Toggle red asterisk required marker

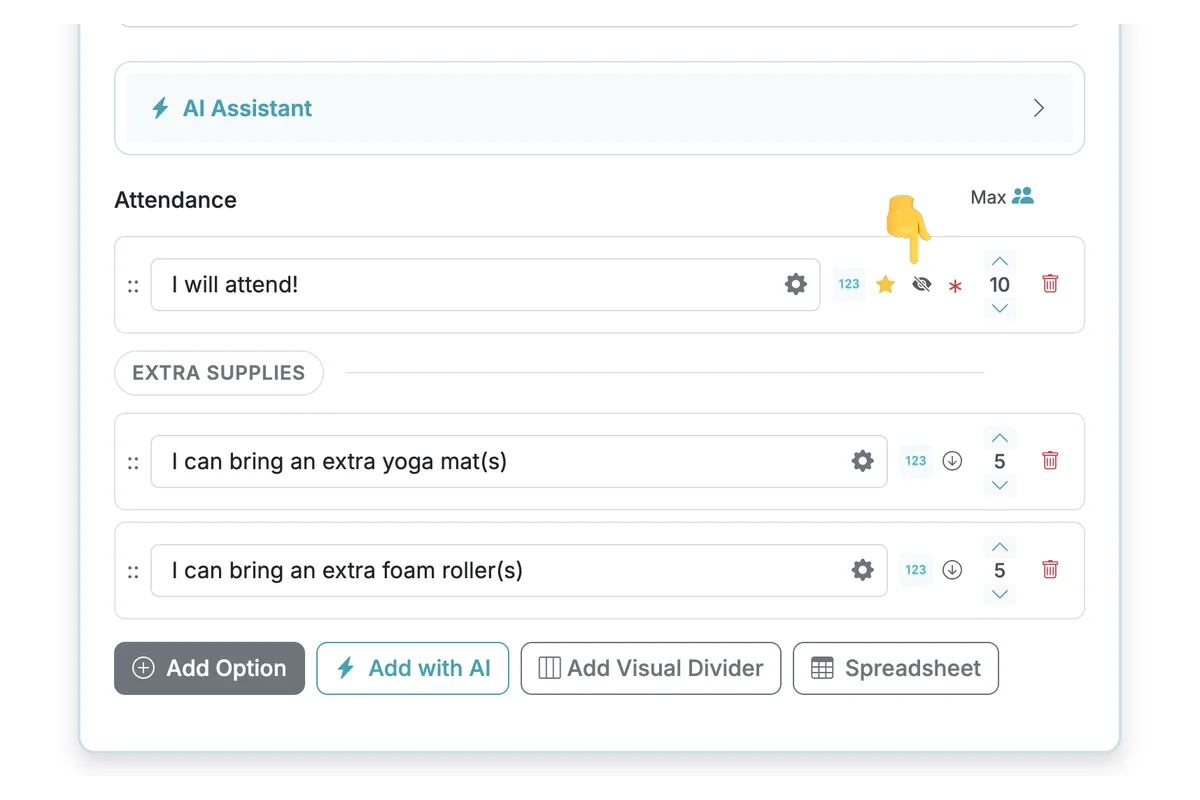955,286
